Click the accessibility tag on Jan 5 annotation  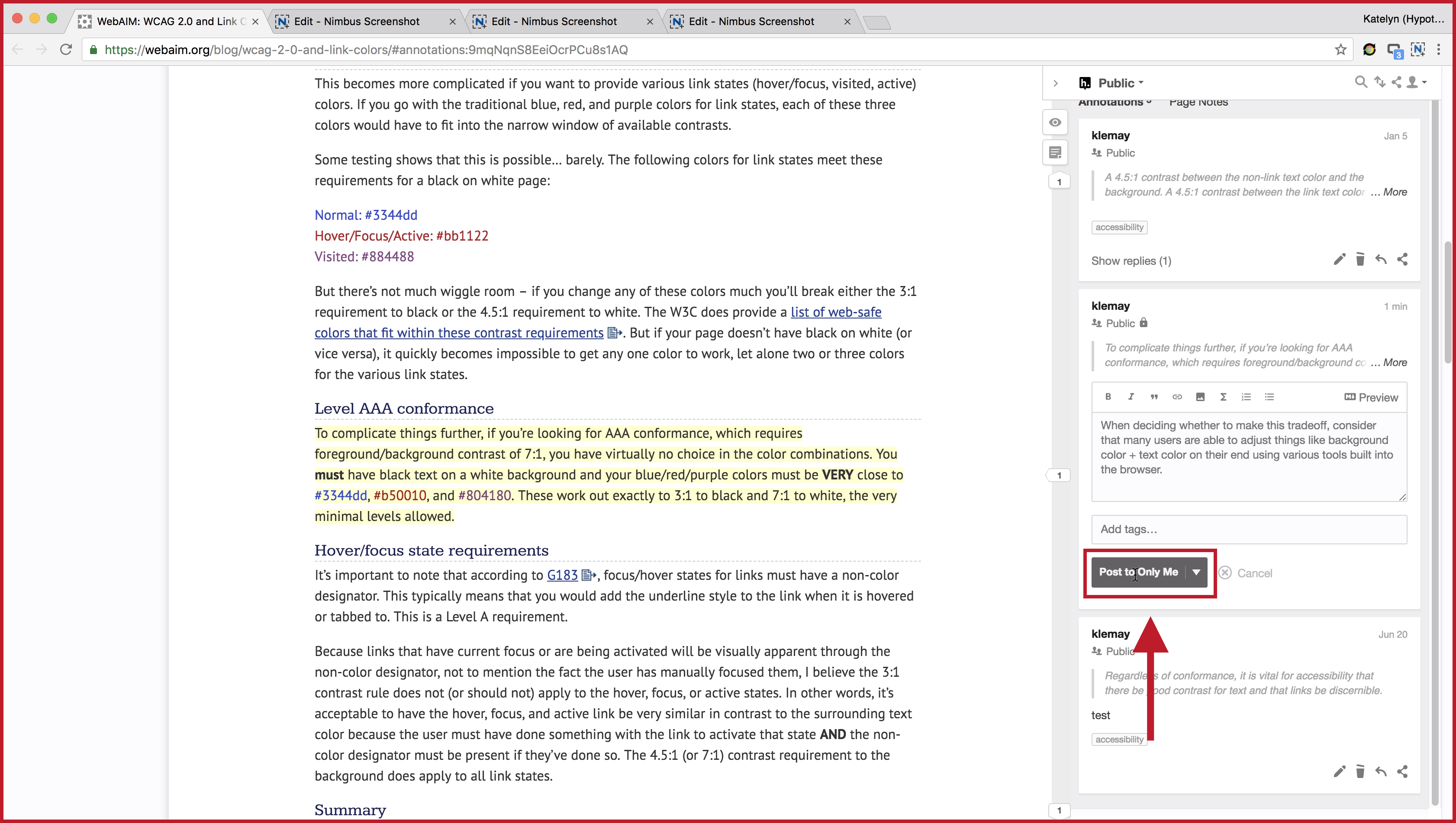1119,227
